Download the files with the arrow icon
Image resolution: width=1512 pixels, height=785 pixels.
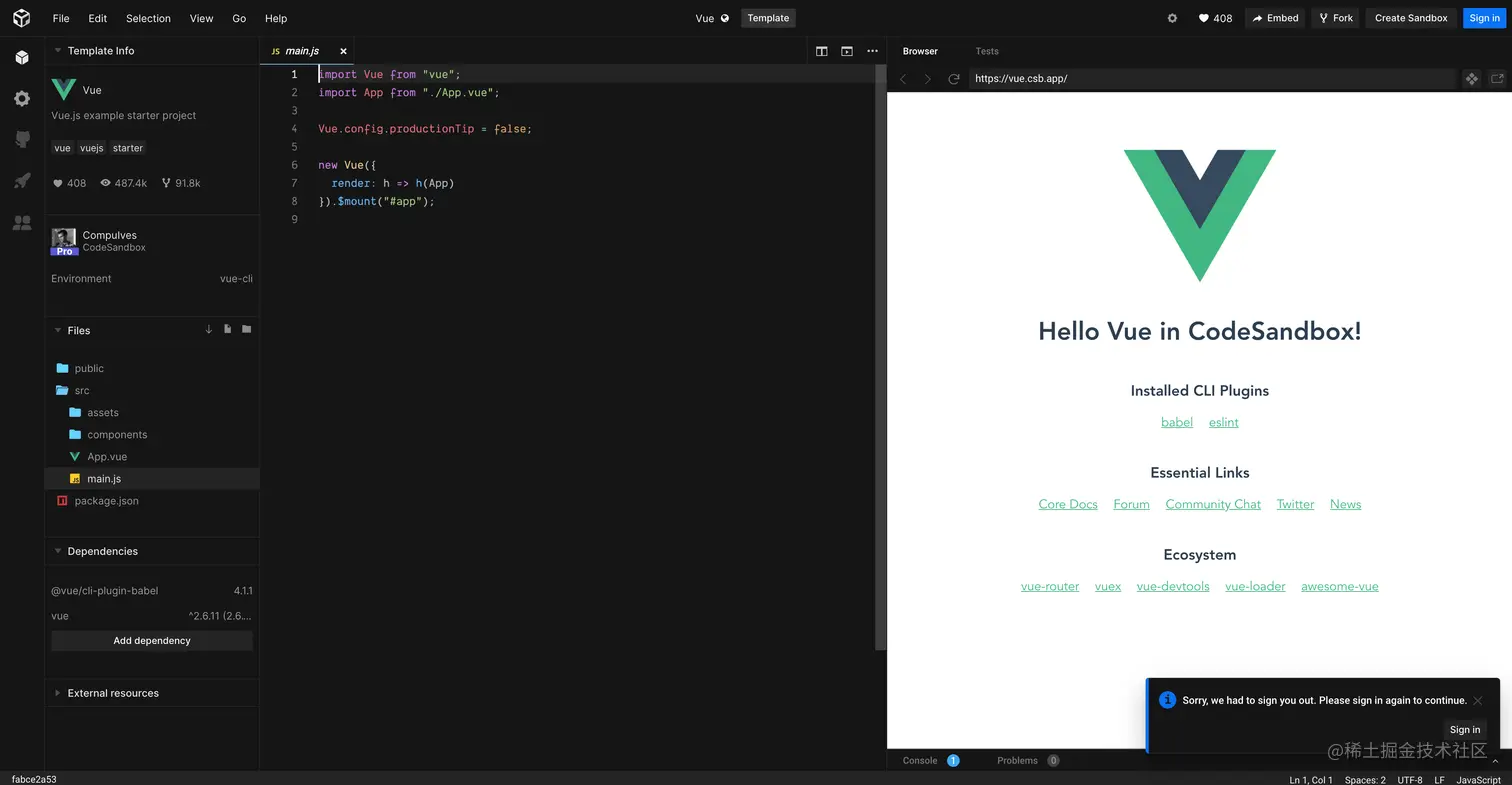[209, 329]
